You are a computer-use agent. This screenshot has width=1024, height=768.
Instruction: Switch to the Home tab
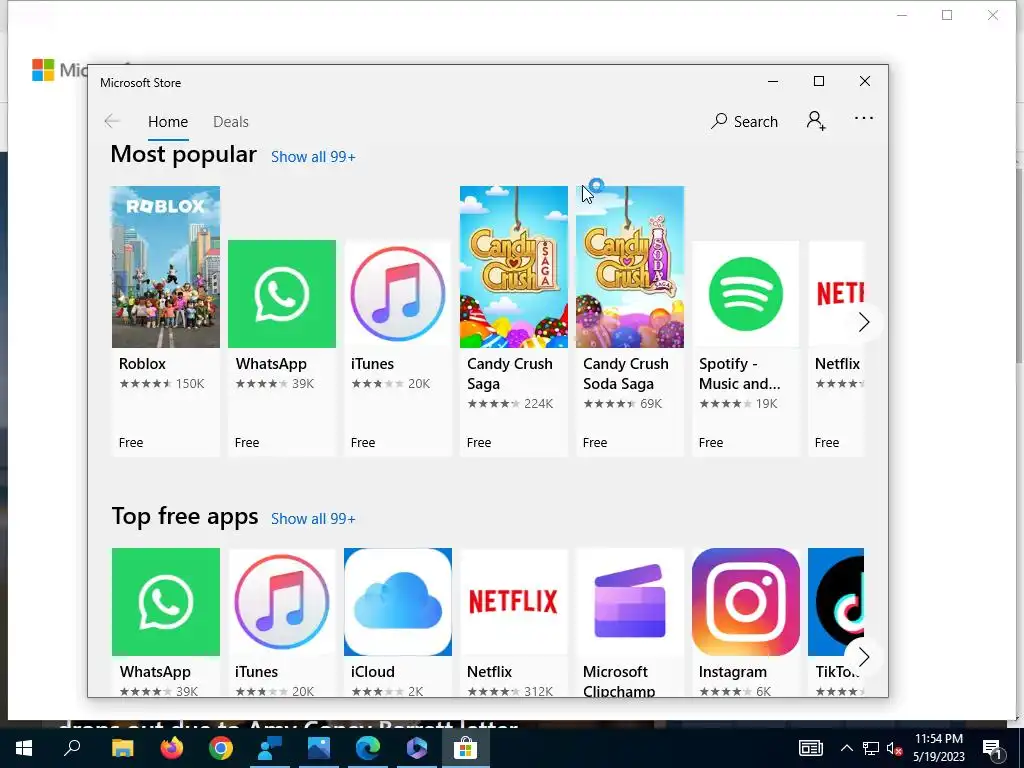click(x=168, y=122)
